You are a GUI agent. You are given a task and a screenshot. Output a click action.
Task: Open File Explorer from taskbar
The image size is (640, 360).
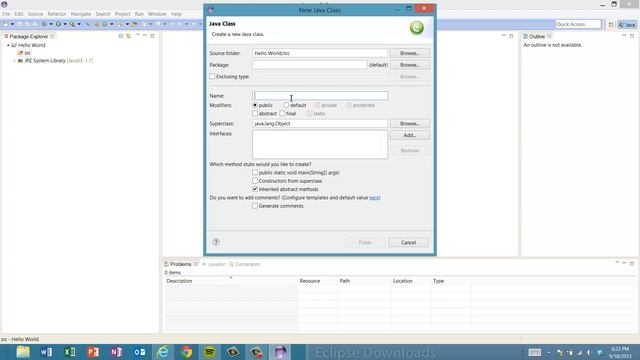pyautogui.click(x=23, y=352)
